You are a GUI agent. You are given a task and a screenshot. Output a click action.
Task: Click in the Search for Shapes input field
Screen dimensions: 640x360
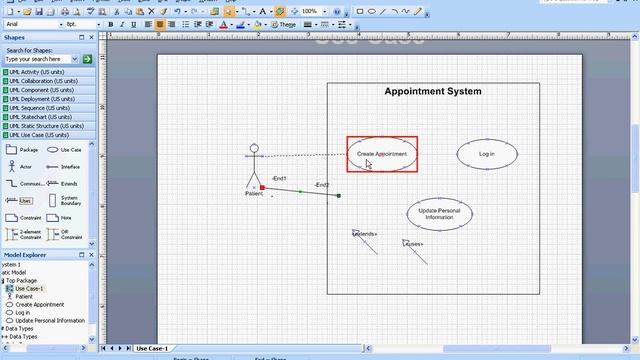tap(38, 59)
